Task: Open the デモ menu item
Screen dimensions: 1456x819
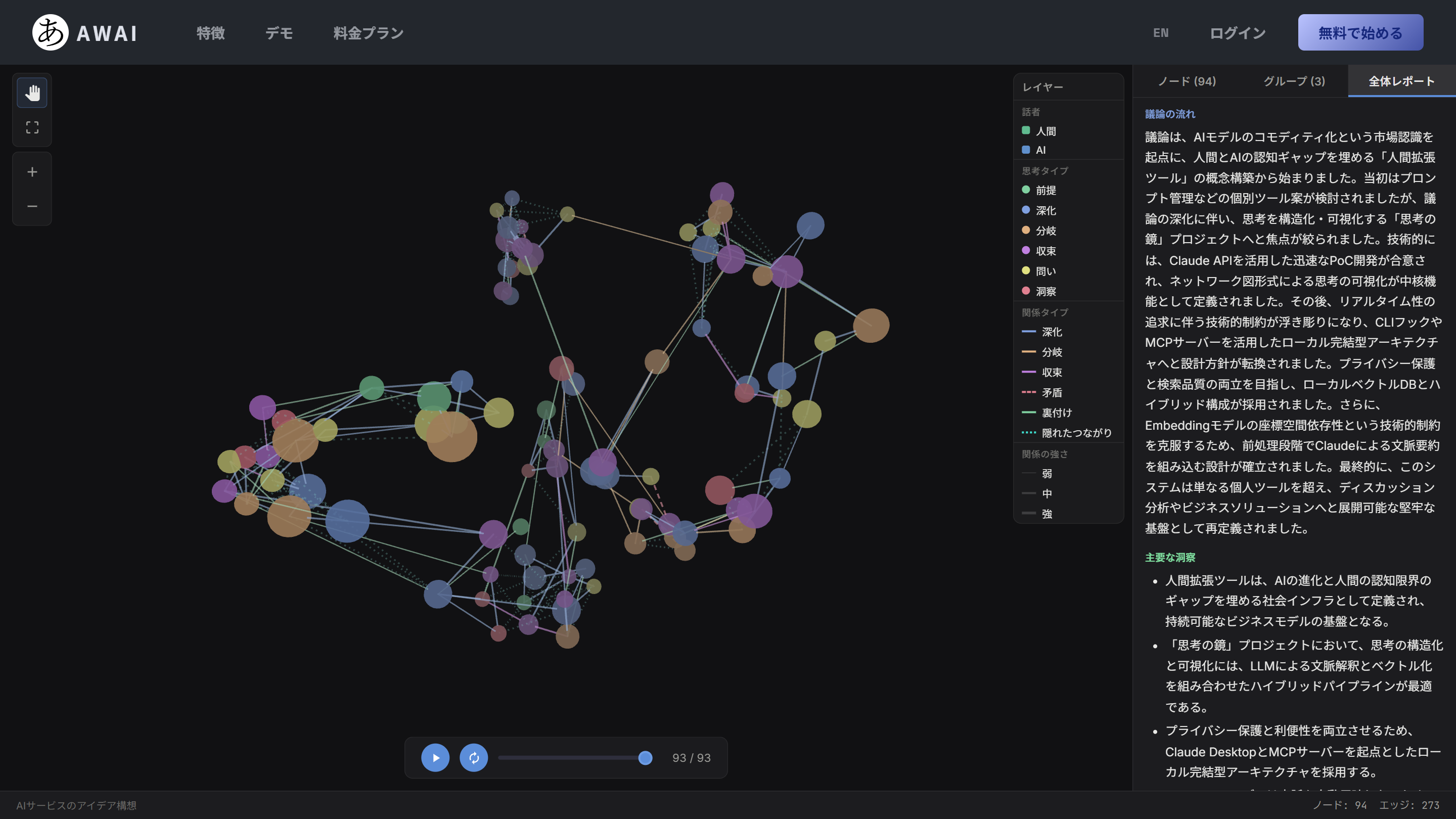Action: click(x=279, y=33)
